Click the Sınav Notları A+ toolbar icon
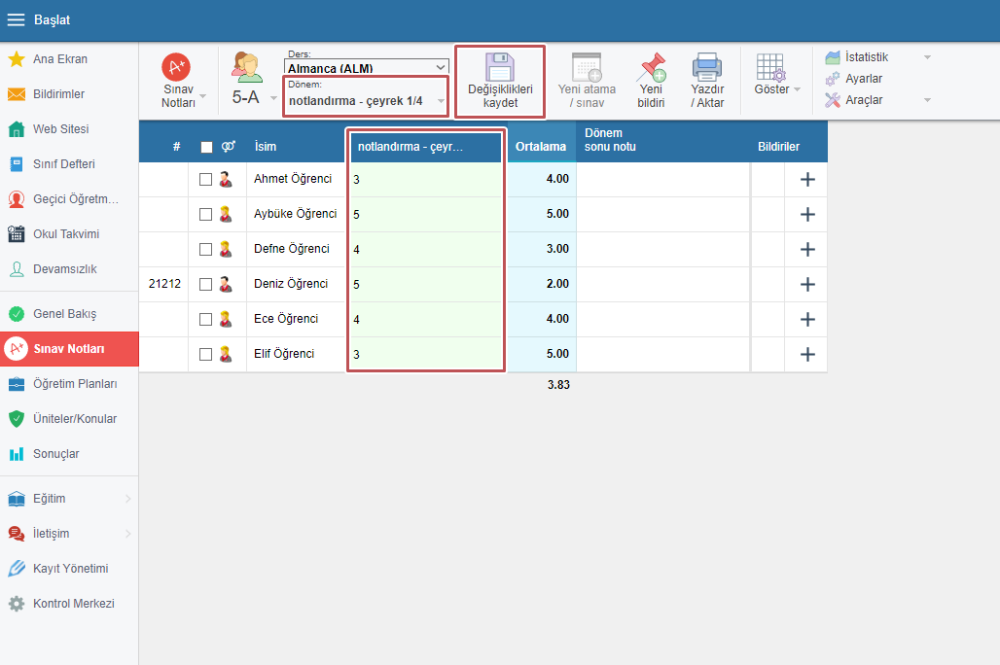The image size is (1000, 665). (x=176, y=67)
